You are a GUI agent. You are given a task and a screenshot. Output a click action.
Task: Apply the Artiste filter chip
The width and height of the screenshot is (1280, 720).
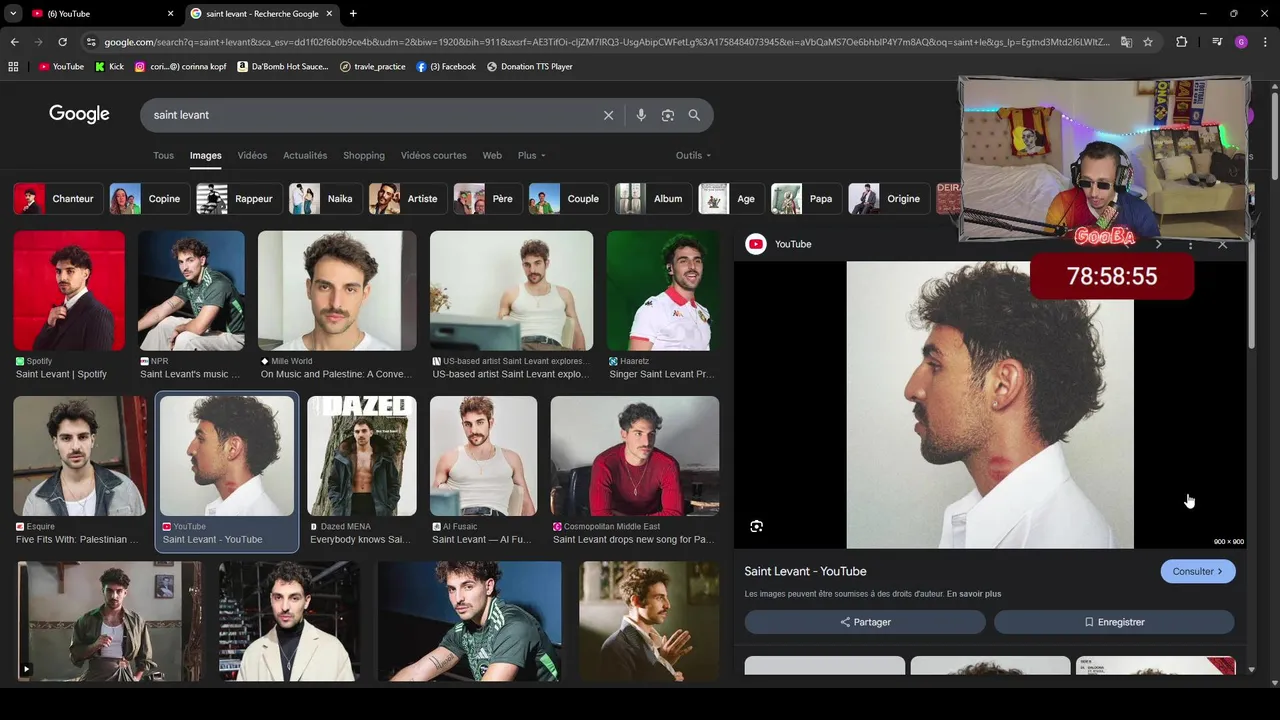coord(407,199)
